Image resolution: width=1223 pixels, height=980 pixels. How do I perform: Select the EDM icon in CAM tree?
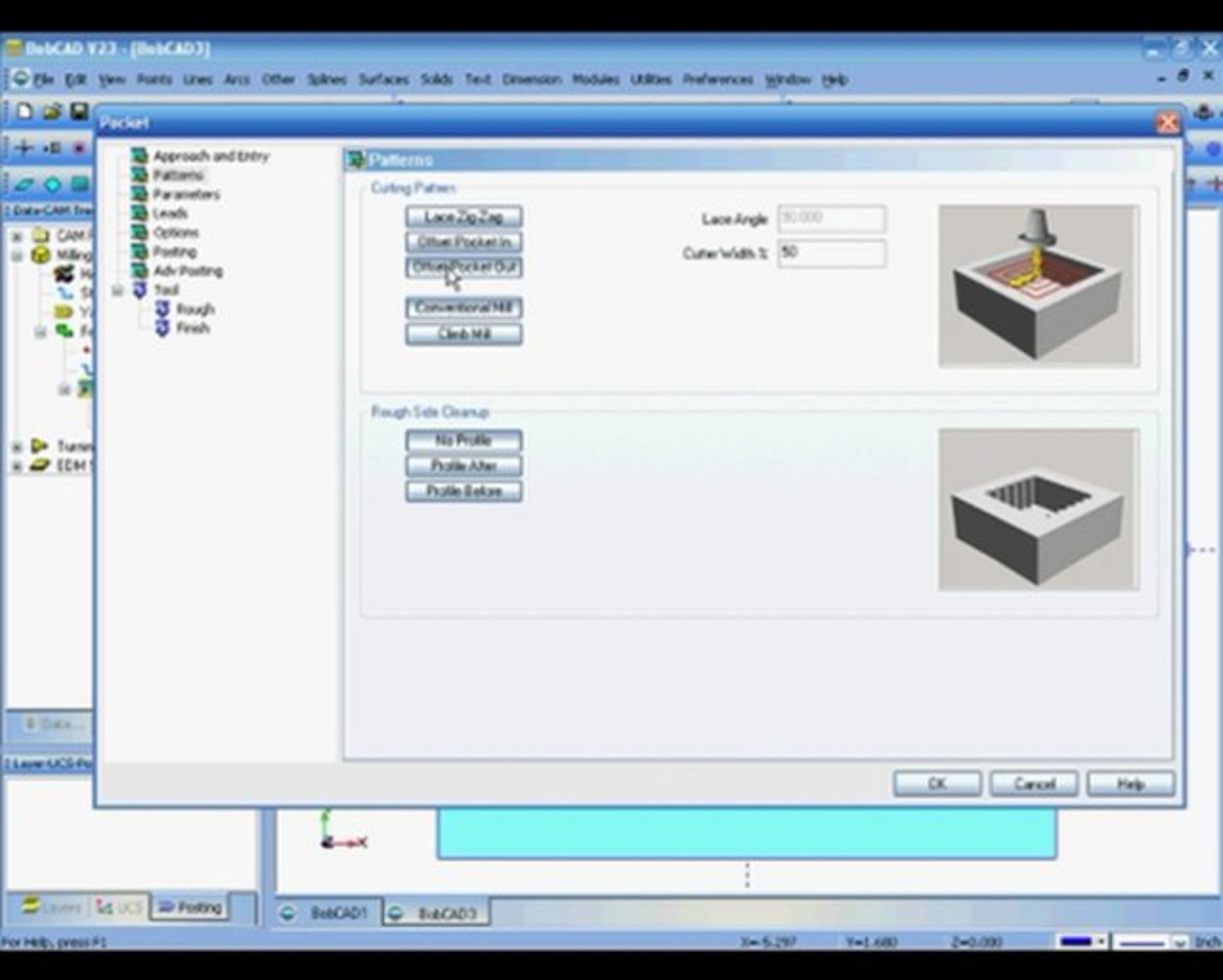[39, 466]
